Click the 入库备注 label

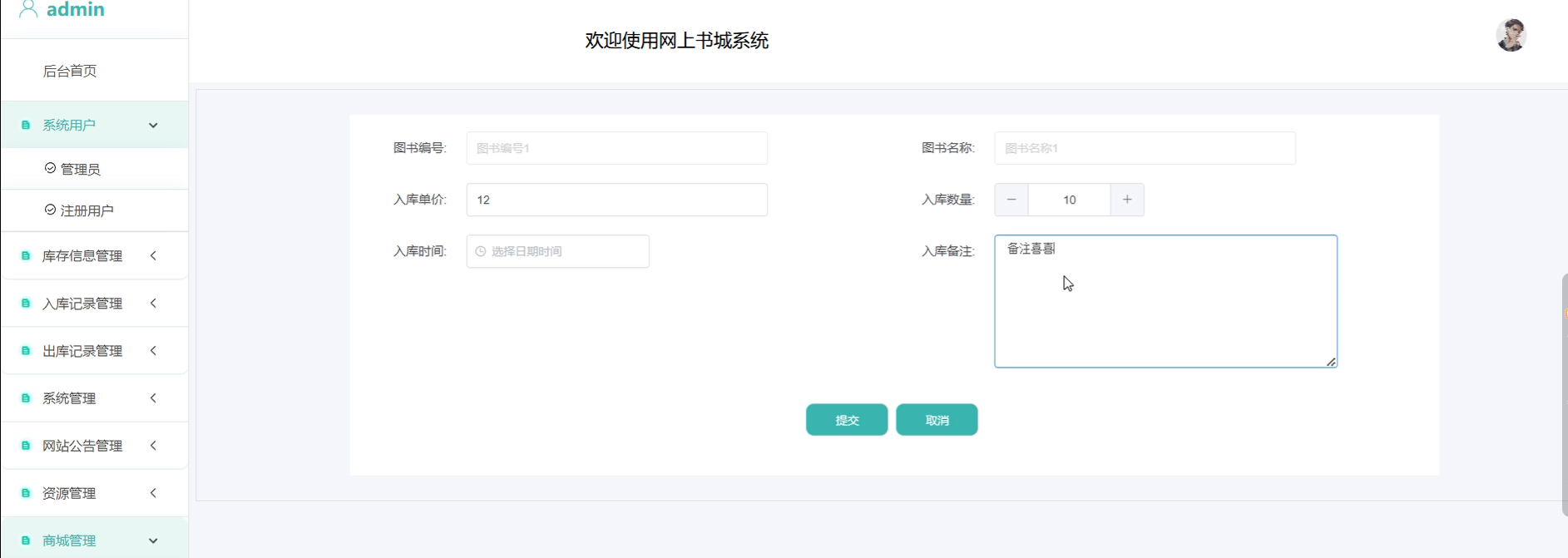click(x=947, y=251)
